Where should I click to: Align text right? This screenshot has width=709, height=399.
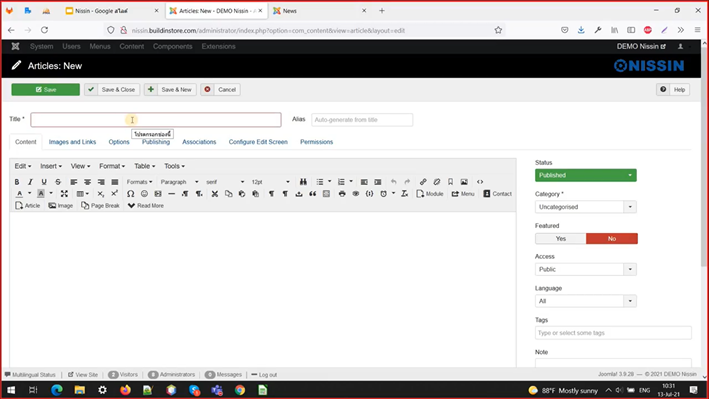pyautogui.click(x=101, y=182)
